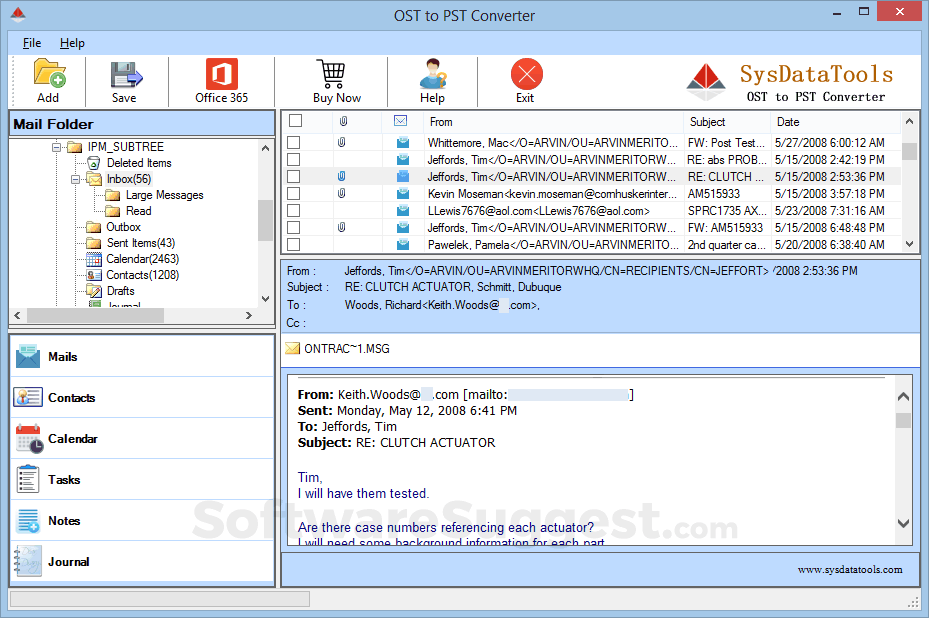Viewport: 929px width, 618px height.
Task: Collapse the IPM_SUBTREE folder node
Action: pos(56,147)
